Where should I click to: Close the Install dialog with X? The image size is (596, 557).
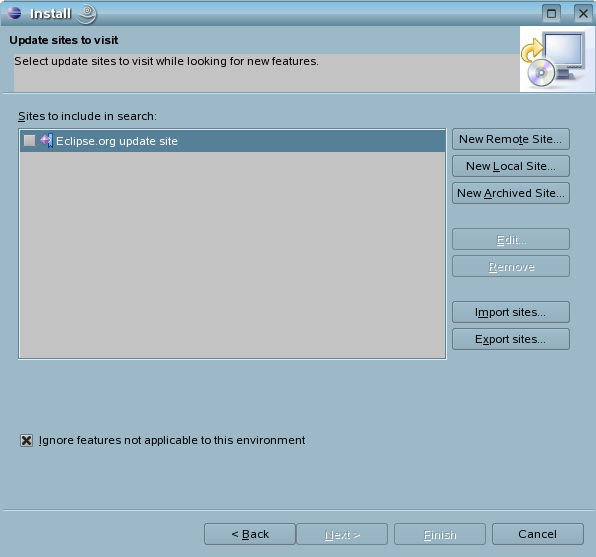pyautogui.click(x=583, y=14)
